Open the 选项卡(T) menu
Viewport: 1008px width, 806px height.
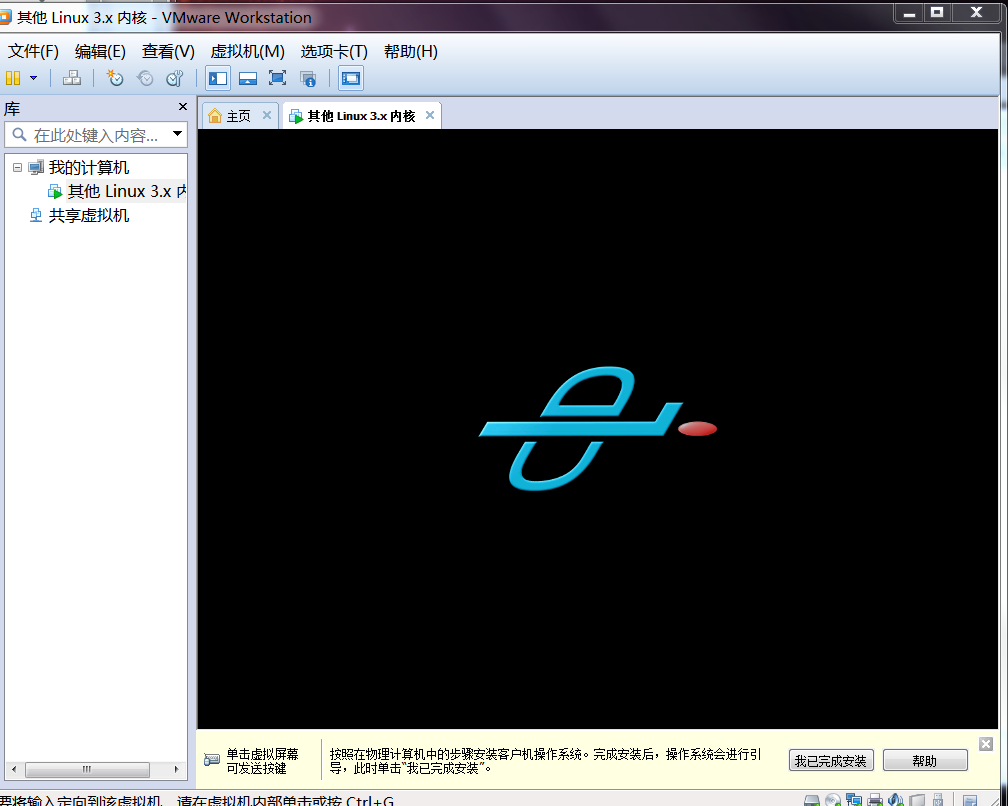coord(334,51)
